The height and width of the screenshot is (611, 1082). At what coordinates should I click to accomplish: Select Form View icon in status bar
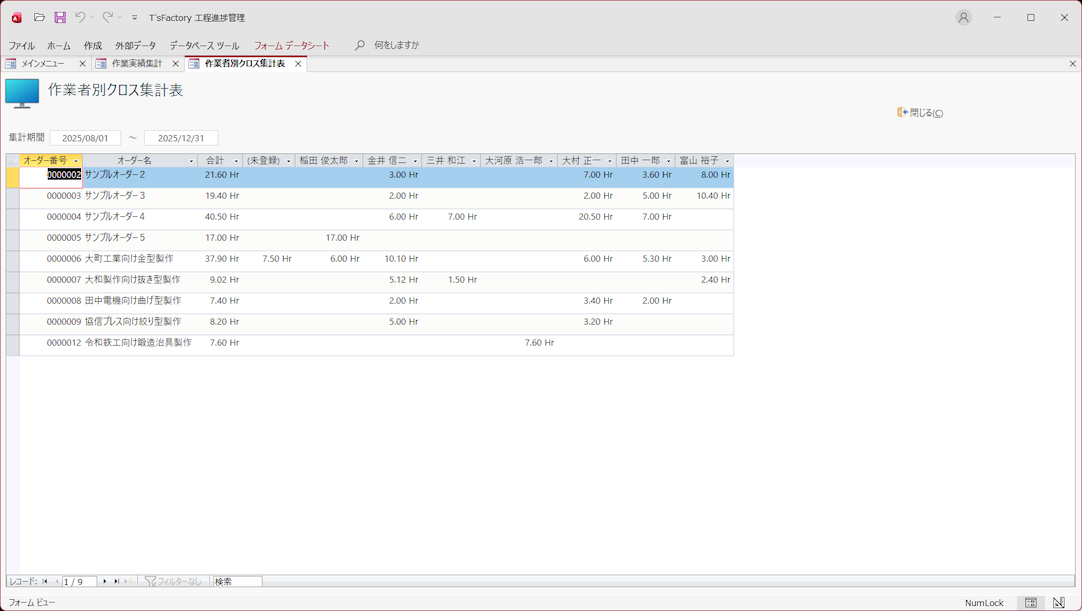[x=1031, y=603]
